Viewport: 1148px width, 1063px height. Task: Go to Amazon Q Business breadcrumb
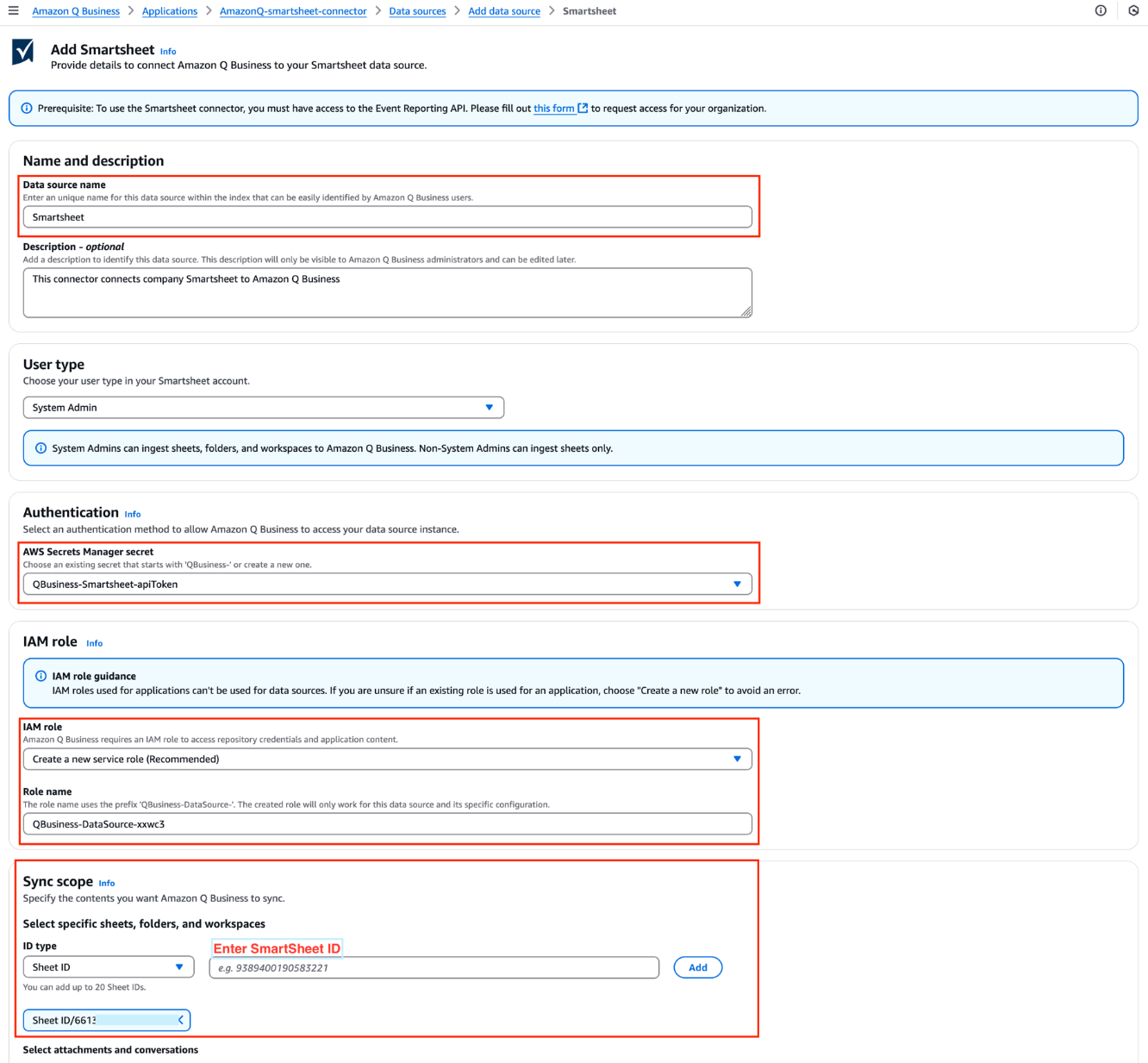point(76,11)
